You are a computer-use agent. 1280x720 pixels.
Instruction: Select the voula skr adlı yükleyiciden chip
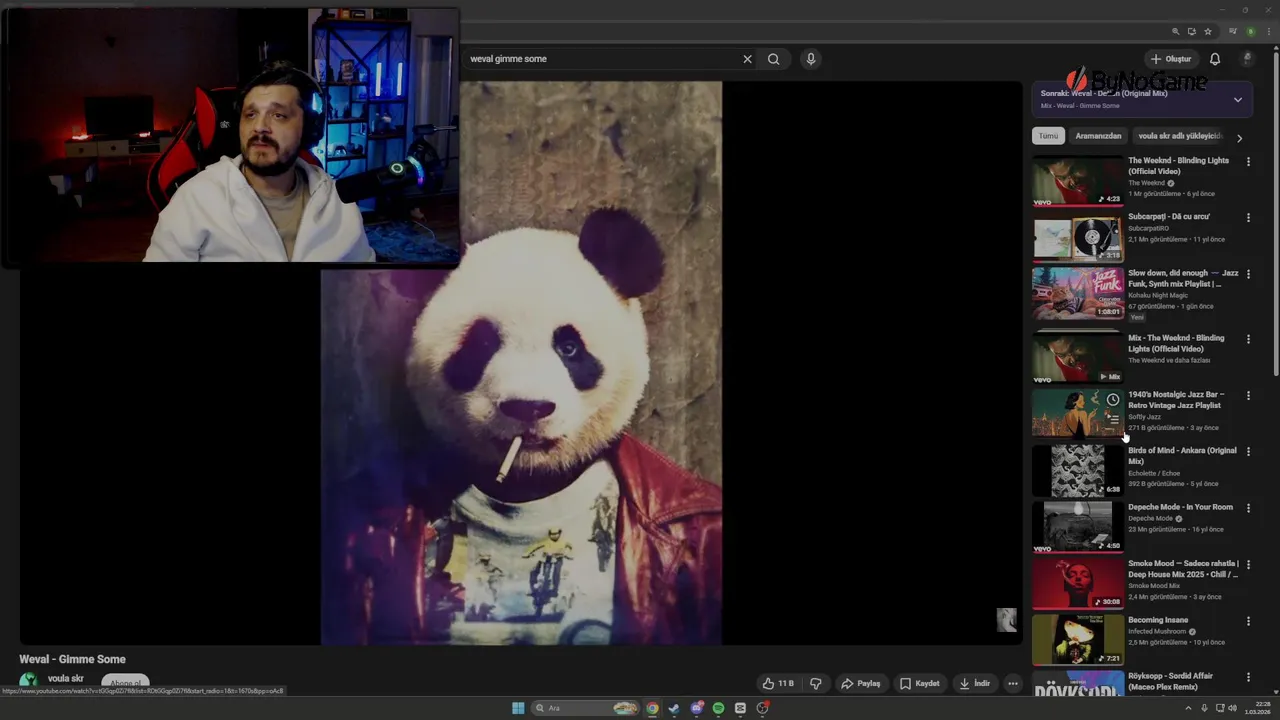(x=1180, y=136)
